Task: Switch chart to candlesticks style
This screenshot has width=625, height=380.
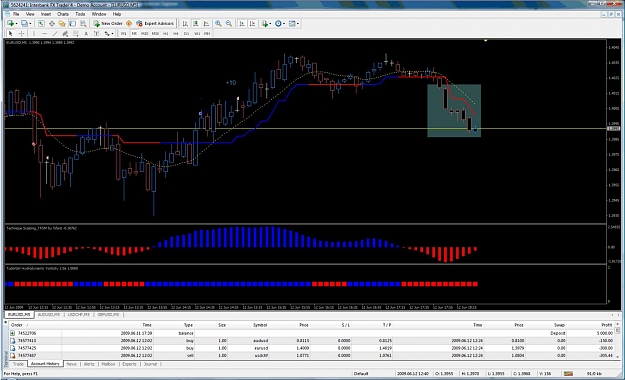Action: [196, 24]
